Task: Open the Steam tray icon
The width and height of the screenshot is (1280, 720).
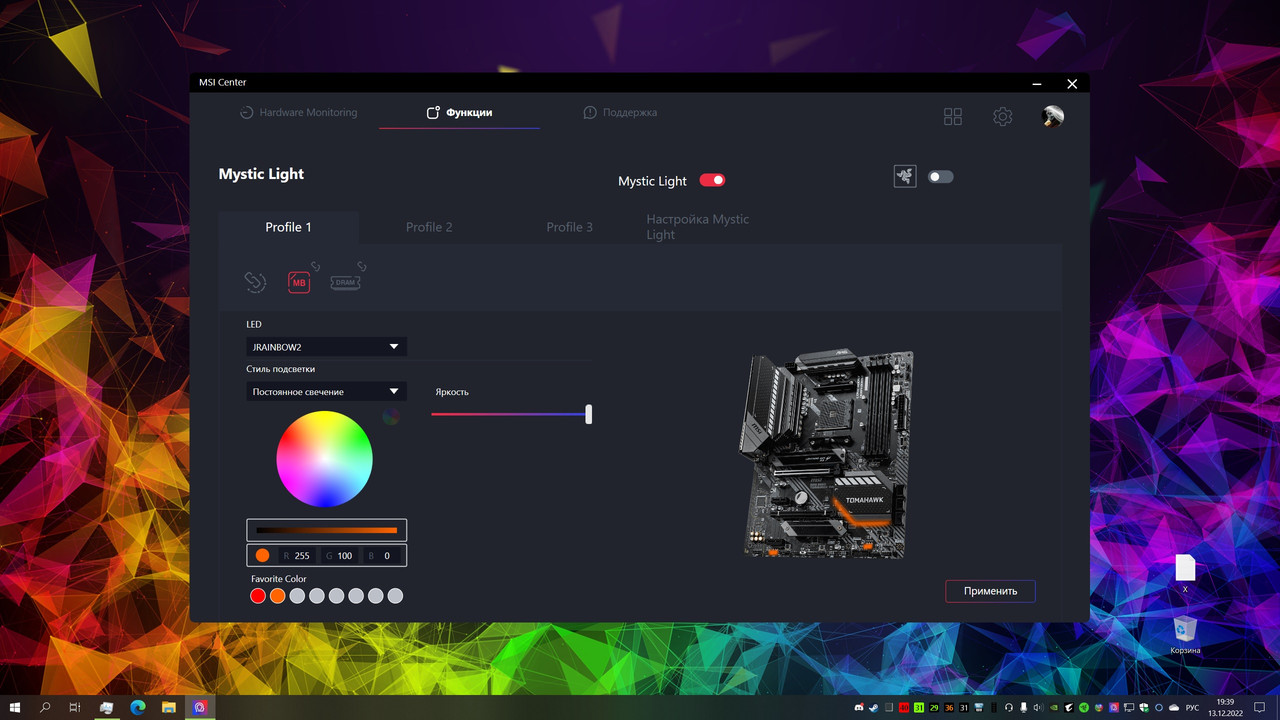Action: tap(874, 708)
